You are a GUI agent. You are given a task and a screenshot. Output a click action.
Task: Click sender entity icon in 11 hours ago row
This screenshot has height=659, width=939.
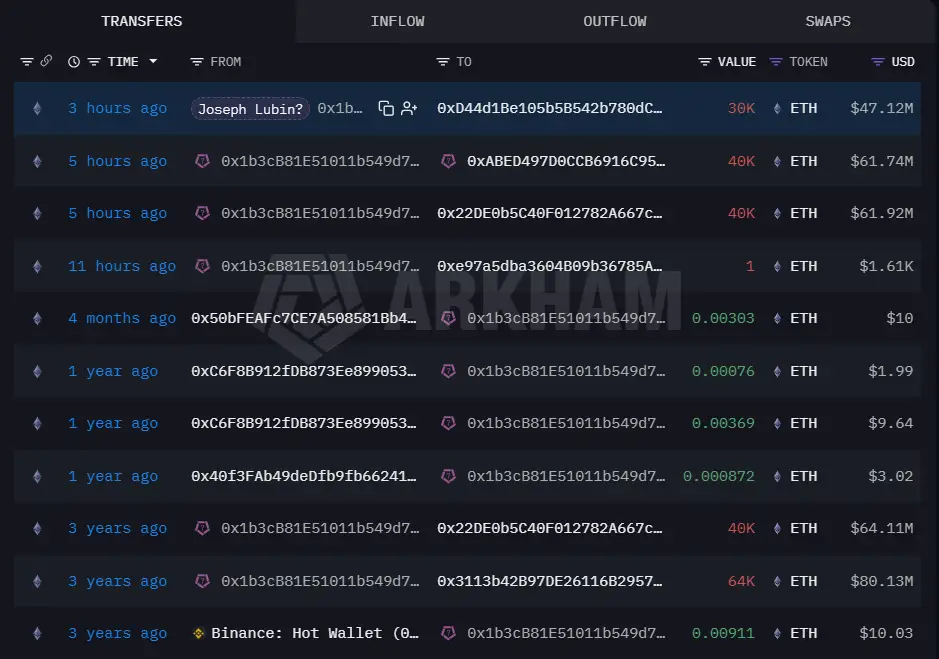(x=202, y=266)
